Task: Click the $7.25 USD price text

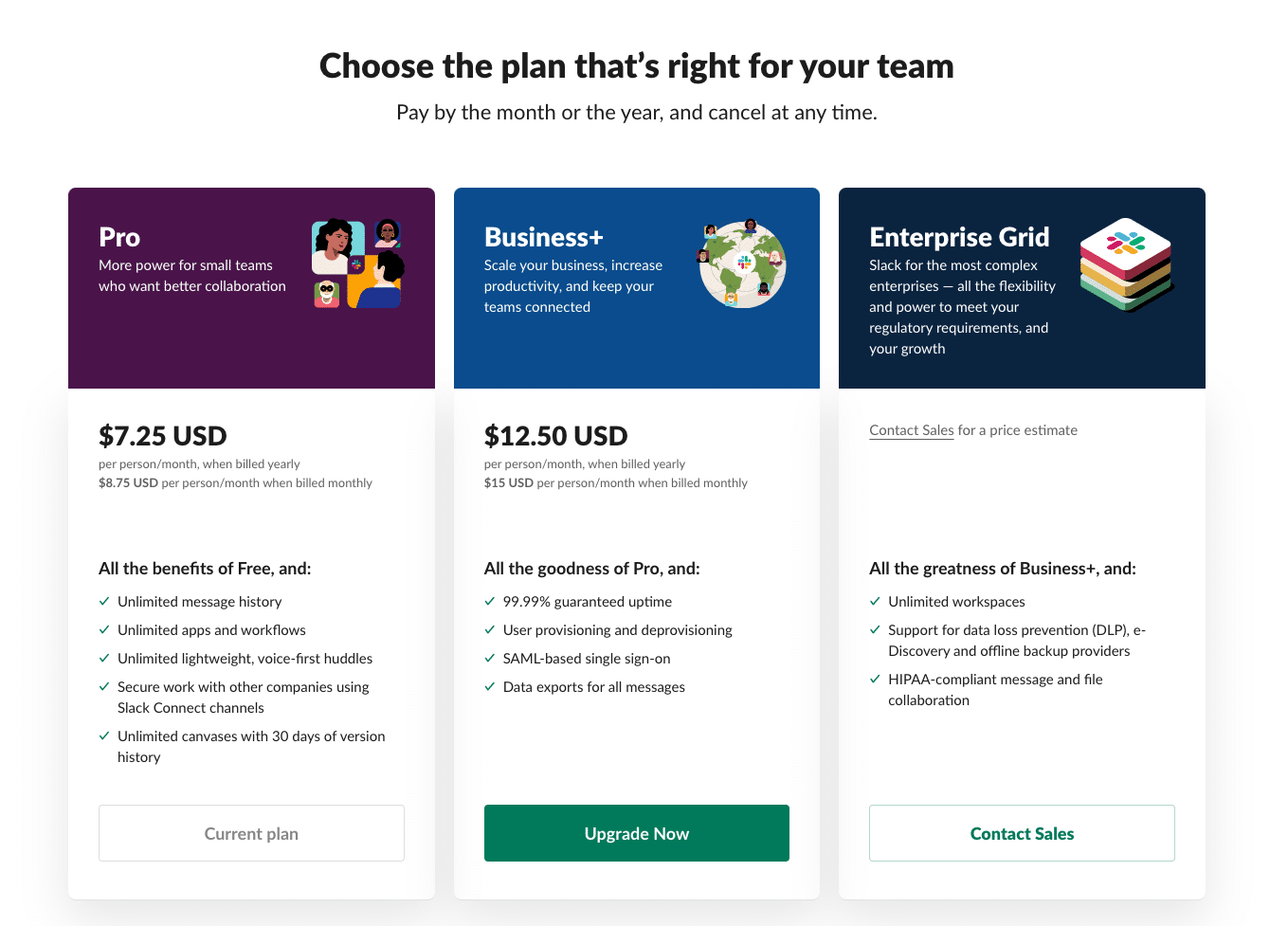Action: [163, 436]
